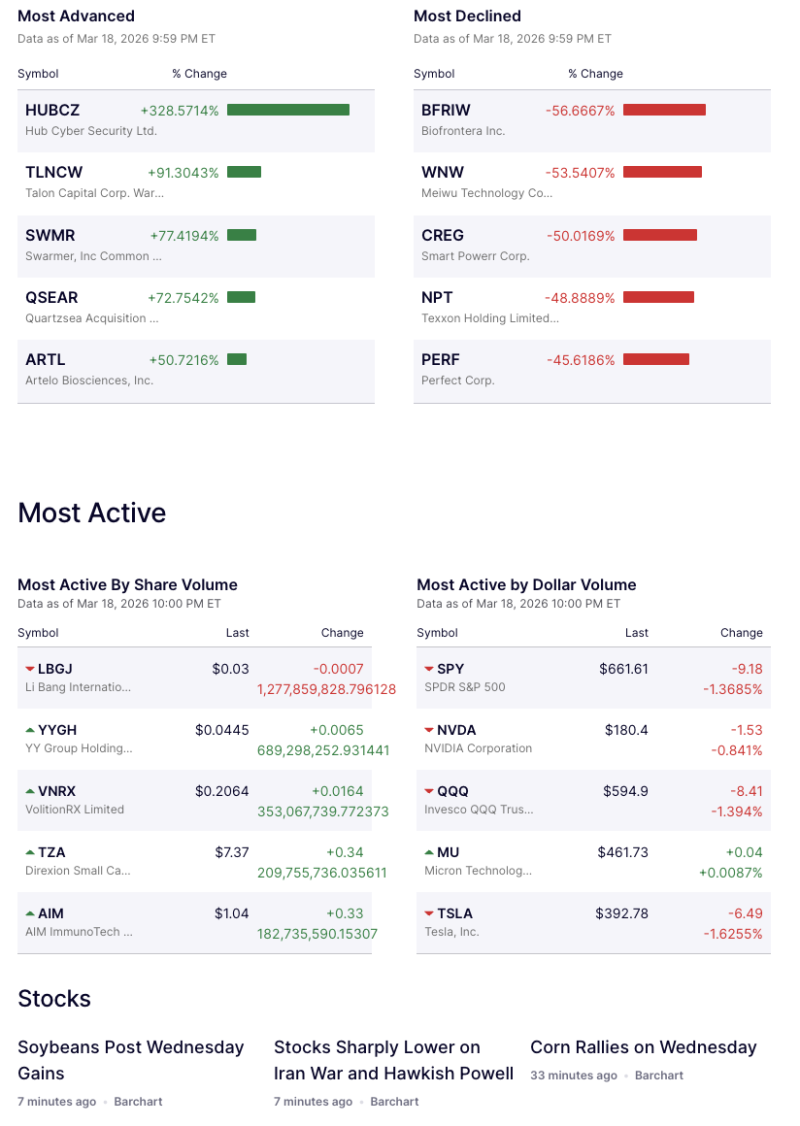The width and height of the screenshot is (800, 1126).
Task: Open the ARTL Artelo Biosciences quote
Action: 44,359
